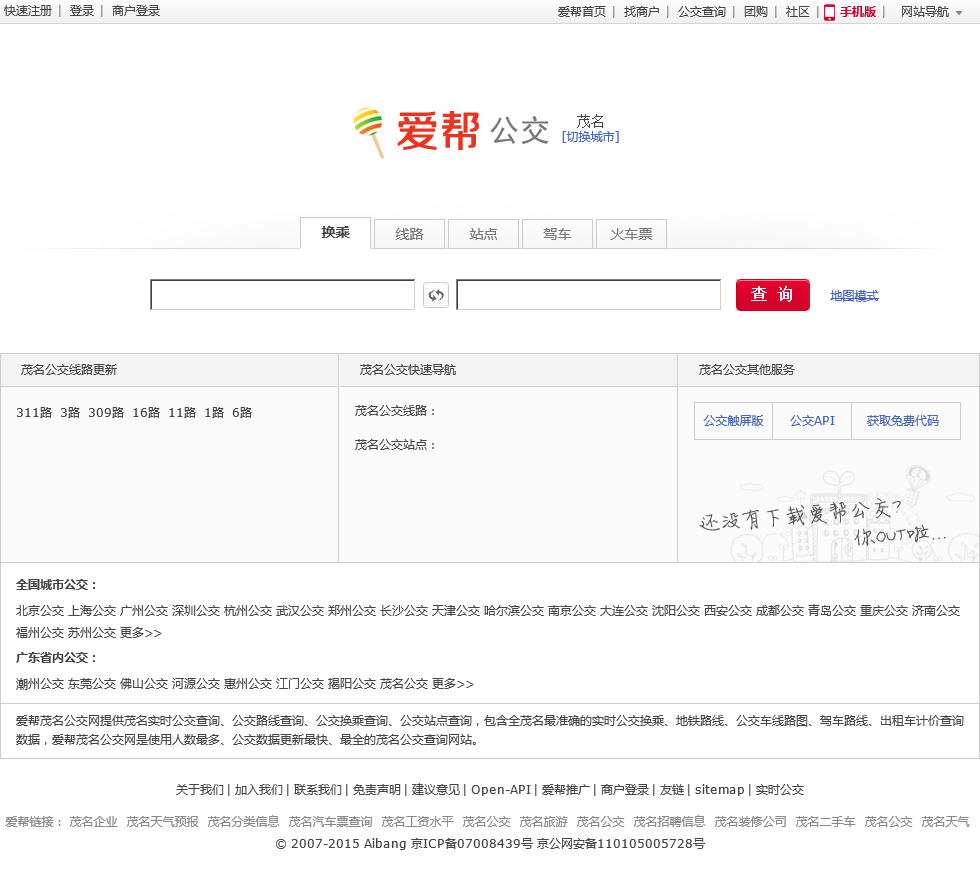This screenshot has height=891, width=980.
Task: Open 哈尔滨公交 city link
Action: tap(514, 610)
